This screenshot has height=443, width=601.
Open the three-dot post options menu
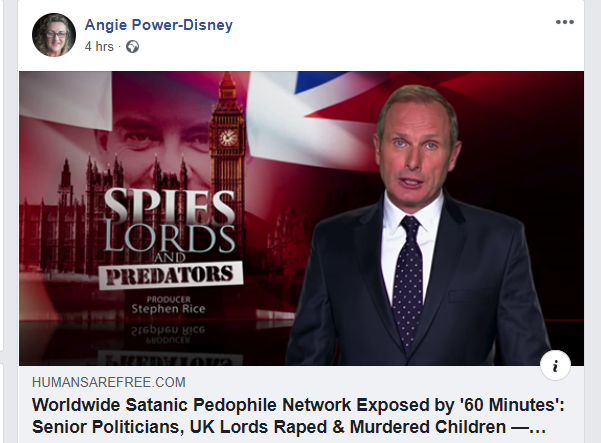565,22
